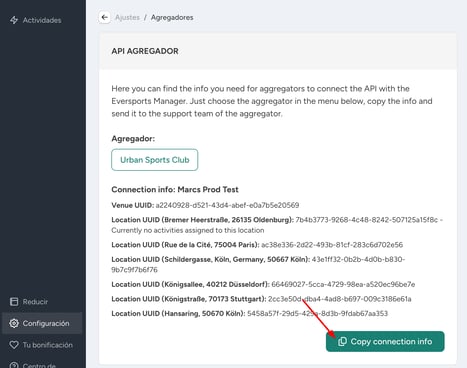Click Connection info: Marcs Prod Test heading
Image resolution: width=467 pixels, height=368 pixels.
click(175, 189)
